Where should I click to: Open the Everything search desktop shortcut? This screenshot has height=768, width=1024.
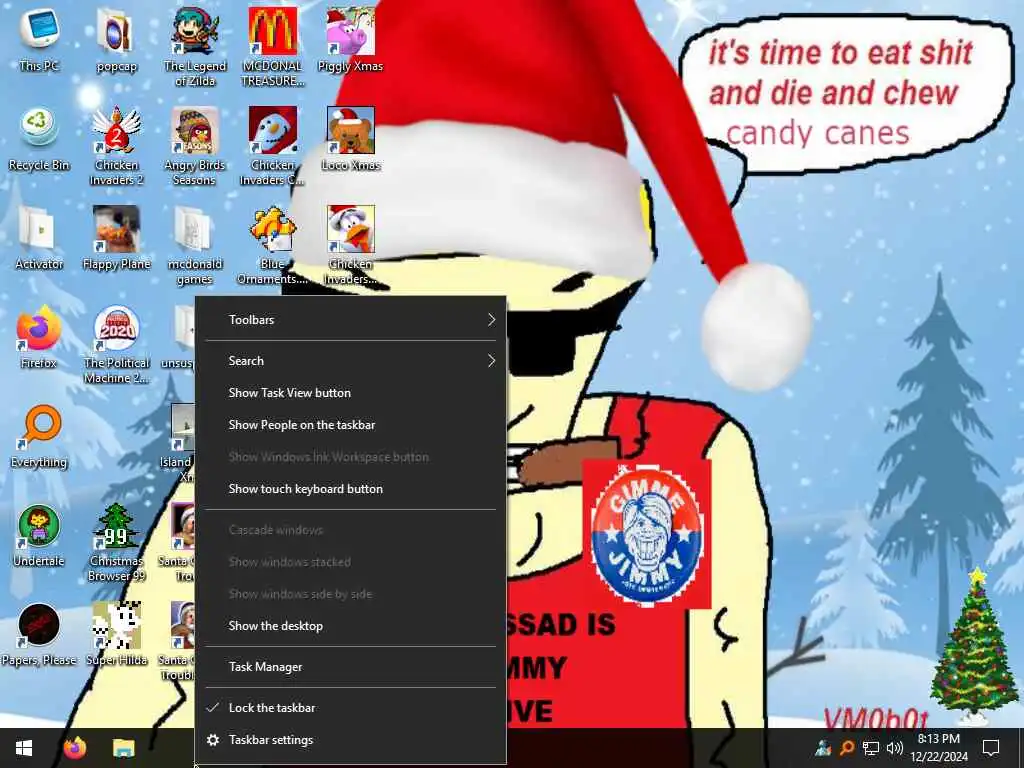click(39, 436)
